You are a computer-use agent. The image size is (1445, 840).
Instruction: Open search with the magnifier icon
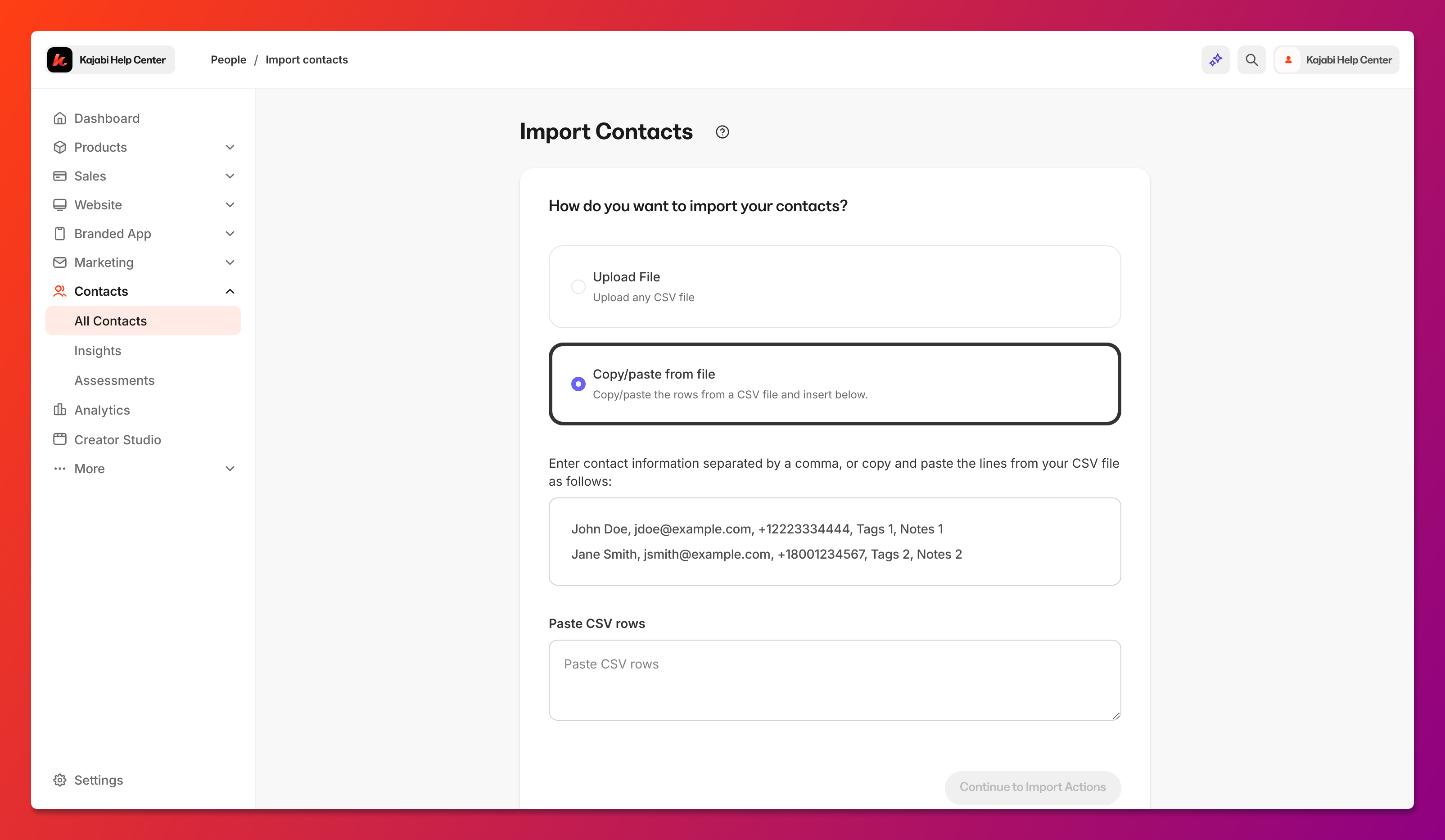pyautogui.click(x=1252, y=59)
